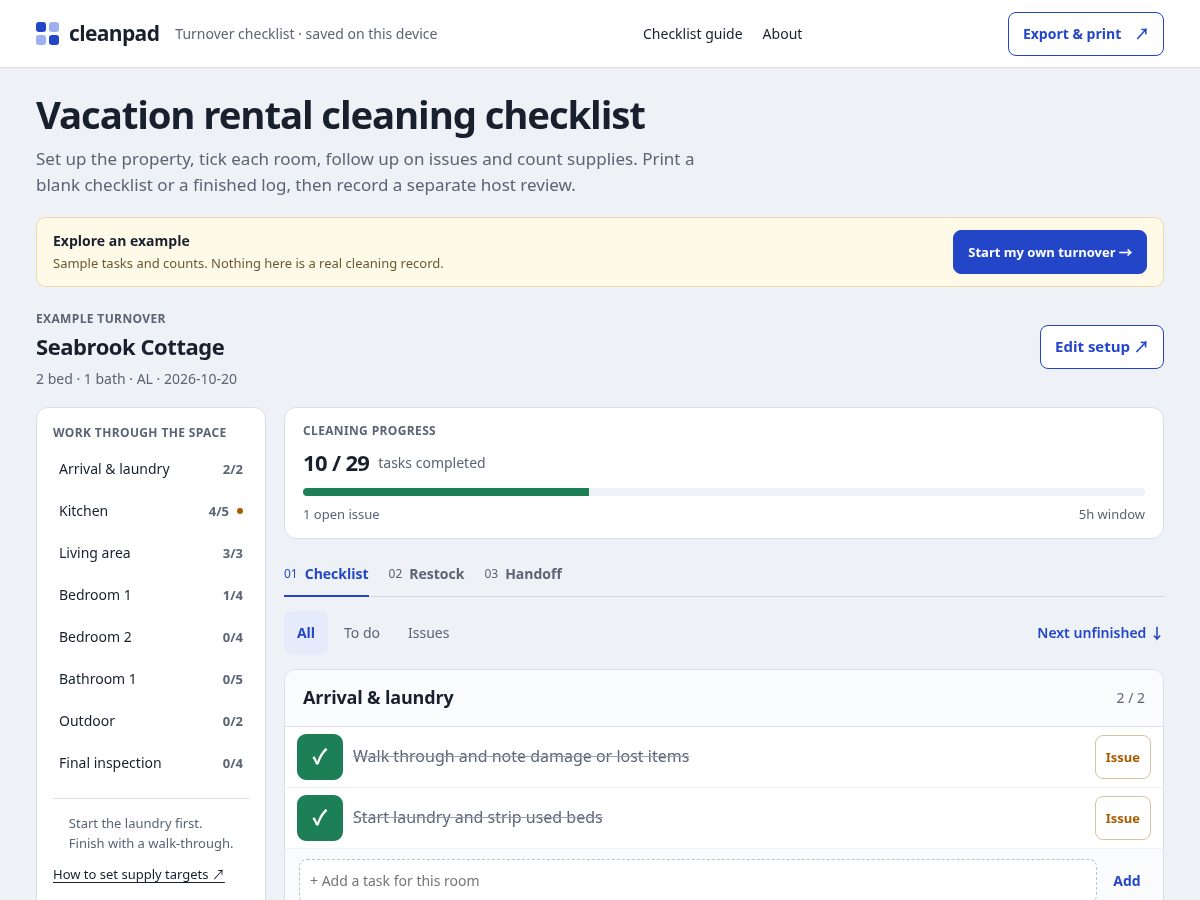Click the cleanpad logo icon
Viewport: 1200px width, 900px height.
click(47, 33)
